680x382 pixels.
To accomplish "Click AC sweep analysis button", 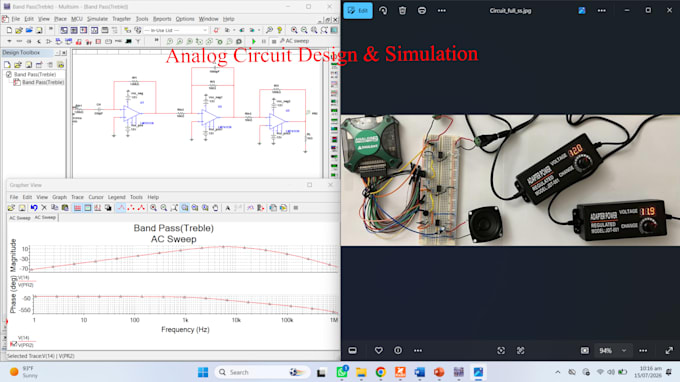I will tap(294, 41).
